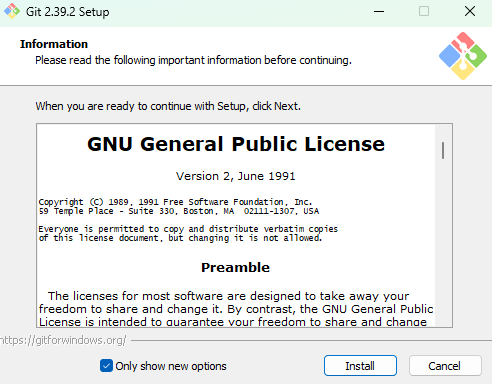Click the first Preamble paragraph text

click(x=236, y=309)
